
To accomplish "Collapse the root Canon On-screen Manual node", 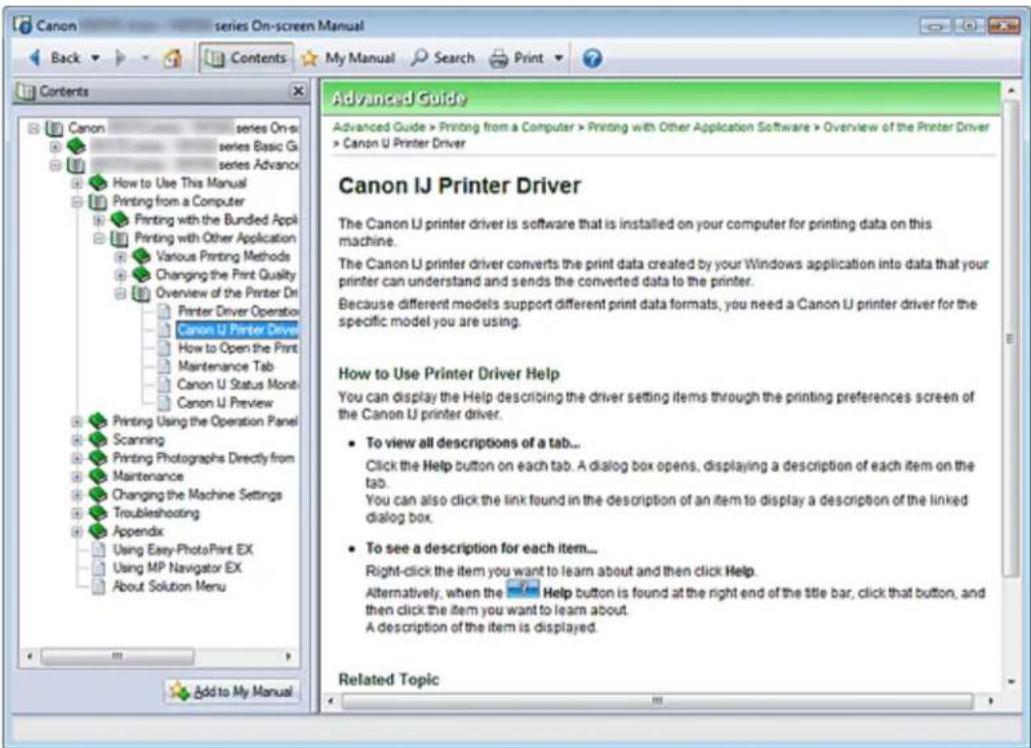I will click(34, 128).
